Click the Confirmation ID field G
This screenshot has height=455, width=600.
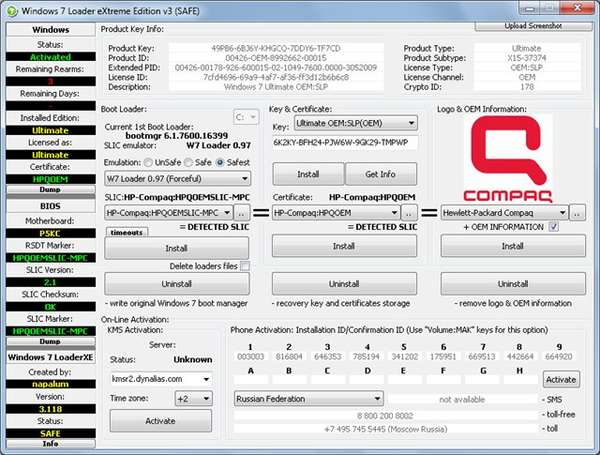click(482, 380)
